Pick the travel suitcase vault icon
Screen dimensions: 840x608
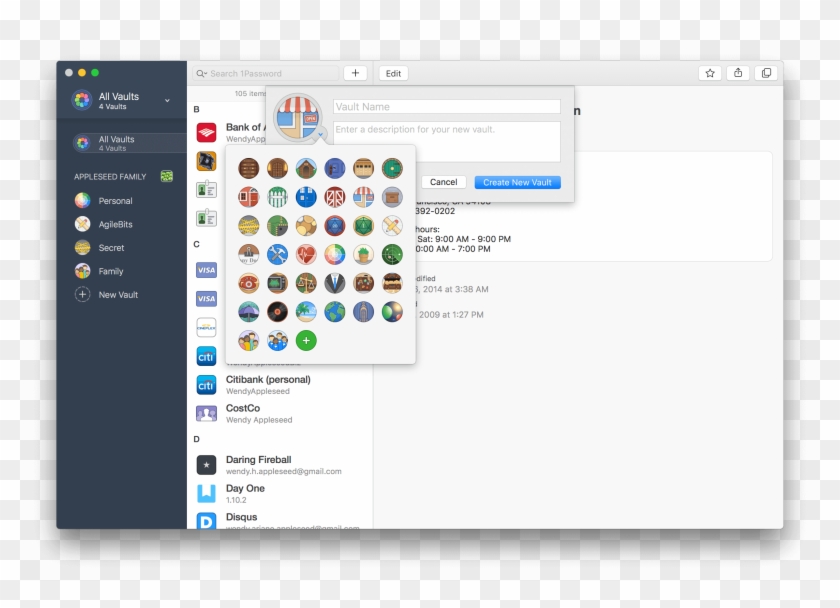pyautogui.click(x=363, y=283)
